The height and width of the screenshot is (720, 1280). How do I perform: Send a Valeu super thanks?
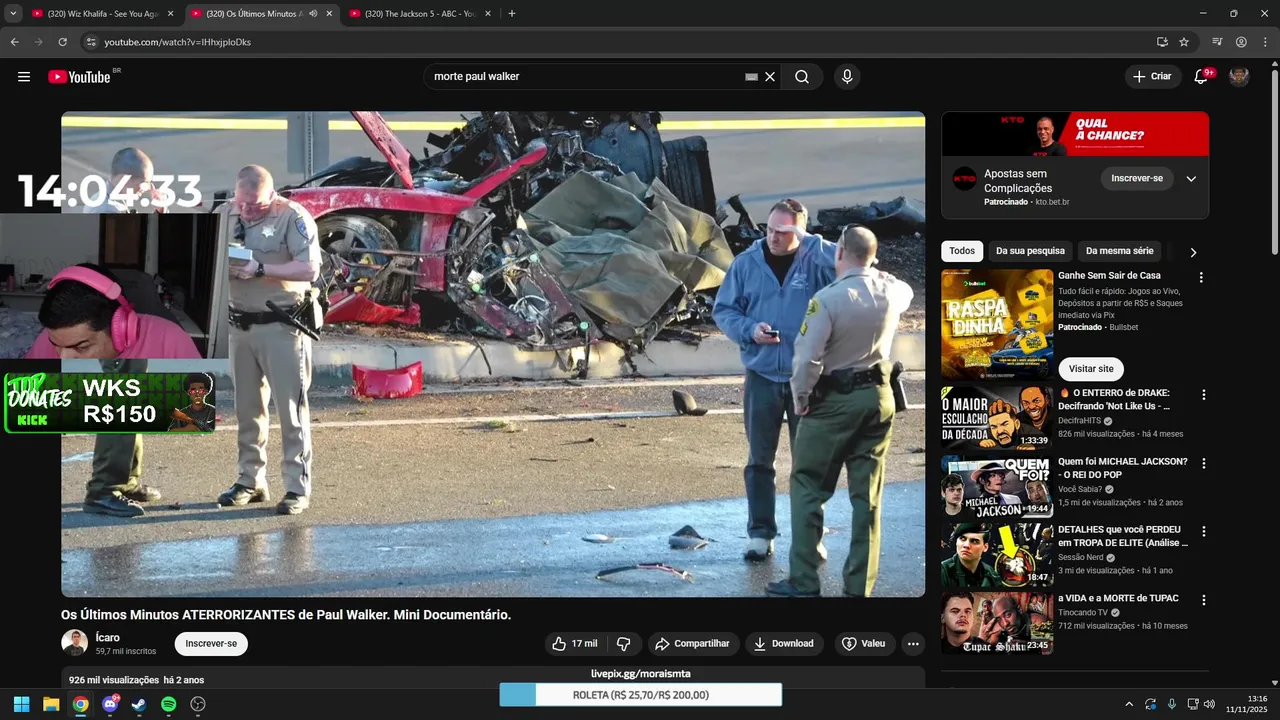pyautogui.click(x=863, y=644)
